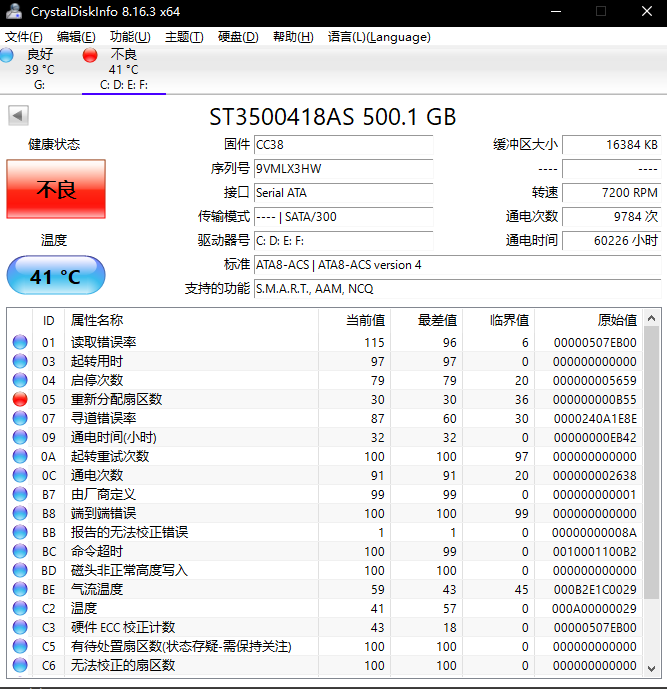Click the serial number field 9VMLX3HW
This screenshot has width=667, height=689.
343,169
